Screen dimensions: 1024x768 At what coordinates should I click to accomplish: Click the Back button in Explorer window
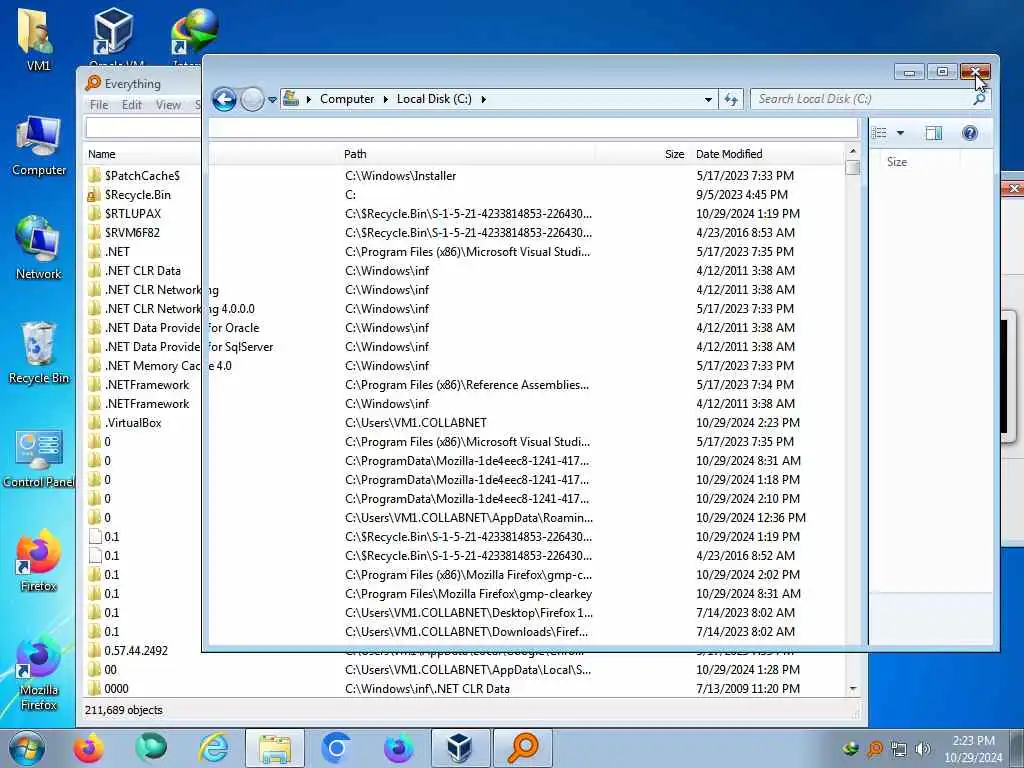coord(224,99)
